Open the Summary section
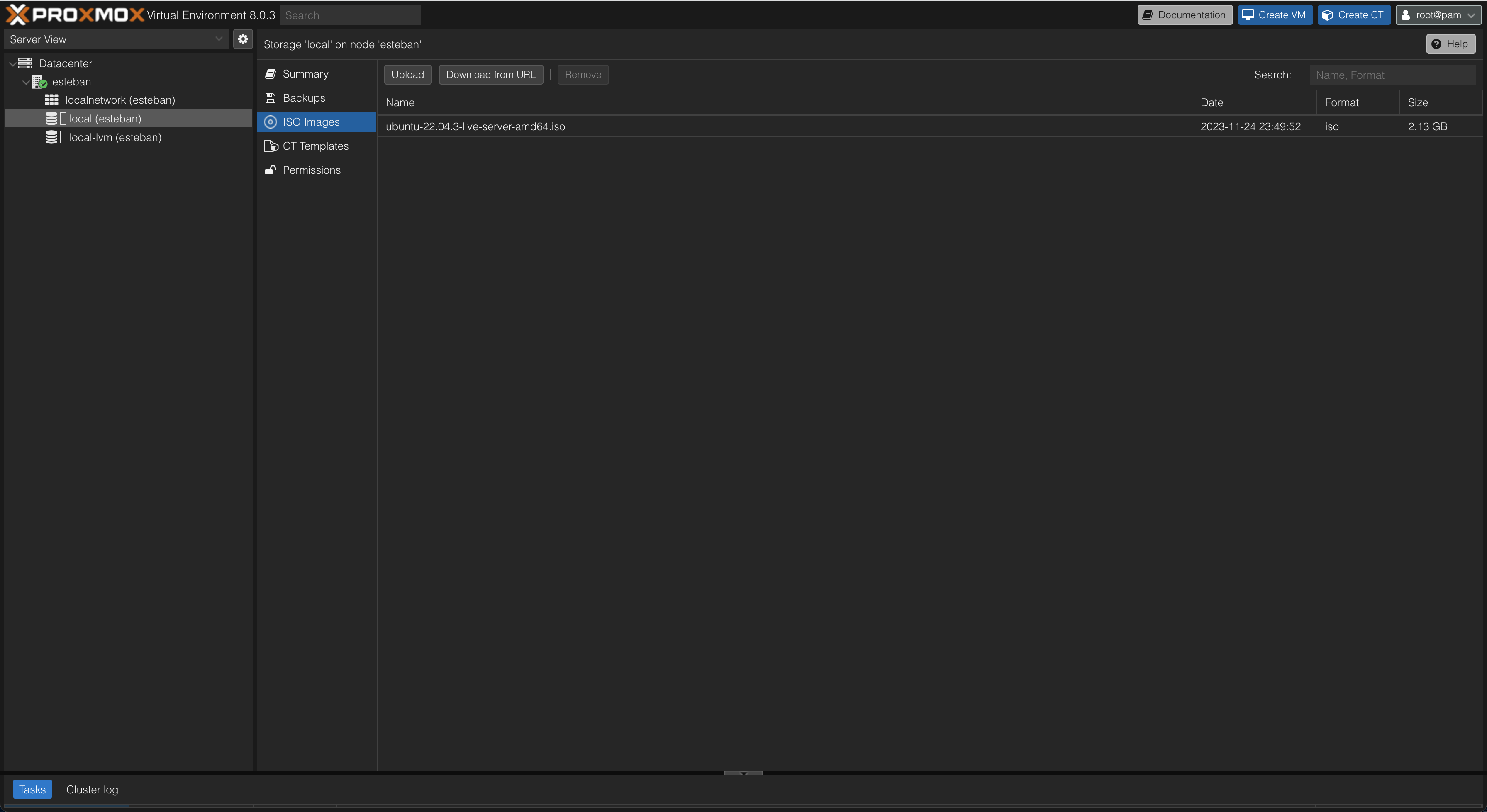The width and height of the screenshot is (1487, 812). [317, 74]
